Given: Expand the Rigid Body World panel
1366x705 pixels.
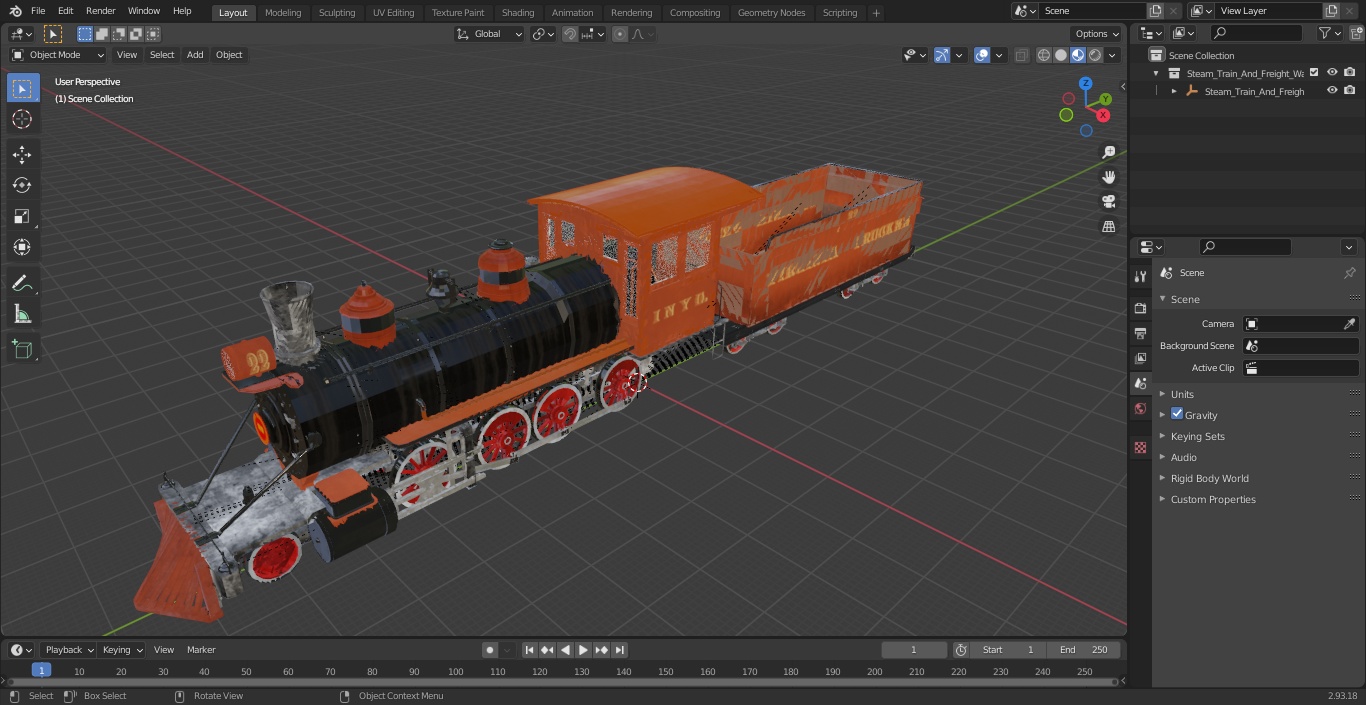Looking at the screenshot, I should pyautogui.click(x=1209, y=478).
